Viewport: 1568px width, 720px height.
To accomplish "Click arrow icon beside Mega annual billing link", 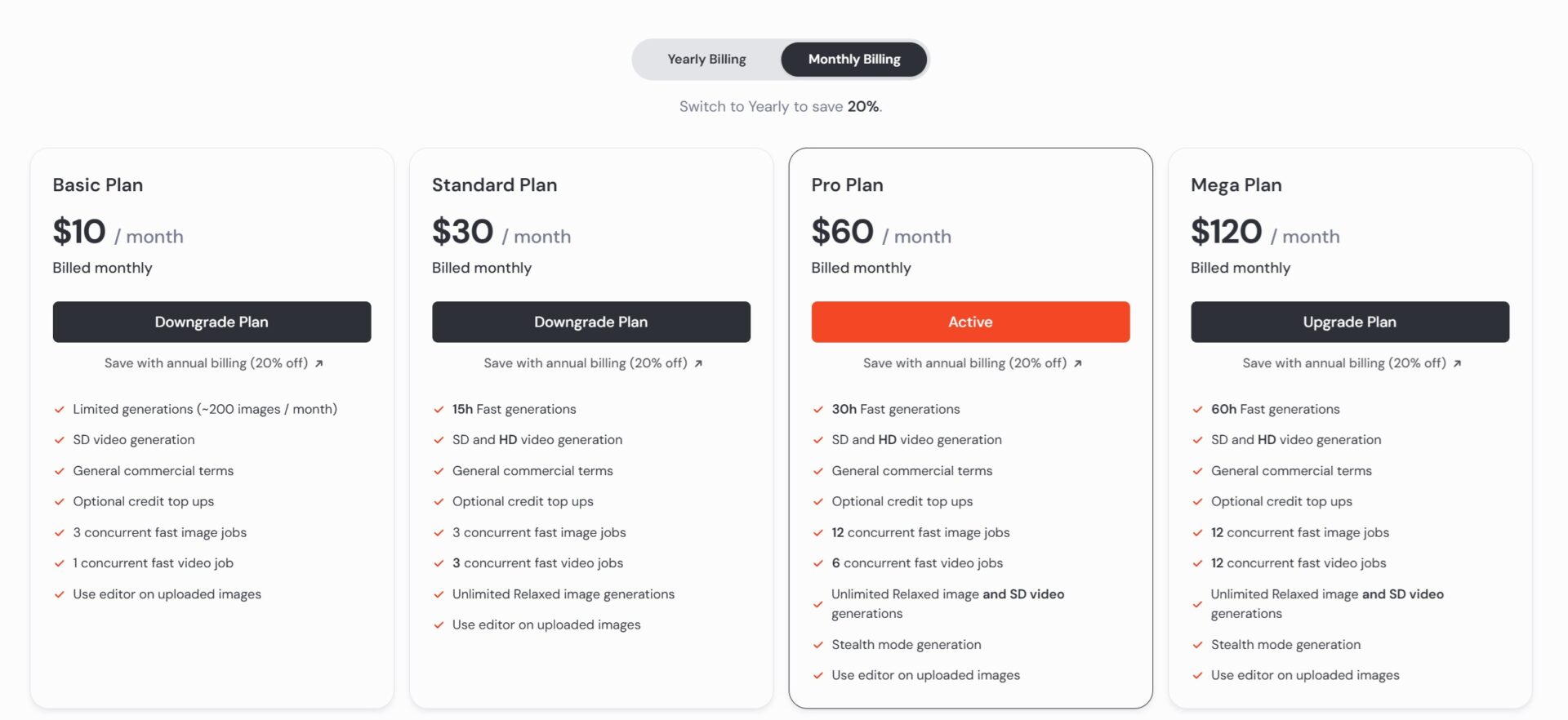I will tap(1458, 364).
